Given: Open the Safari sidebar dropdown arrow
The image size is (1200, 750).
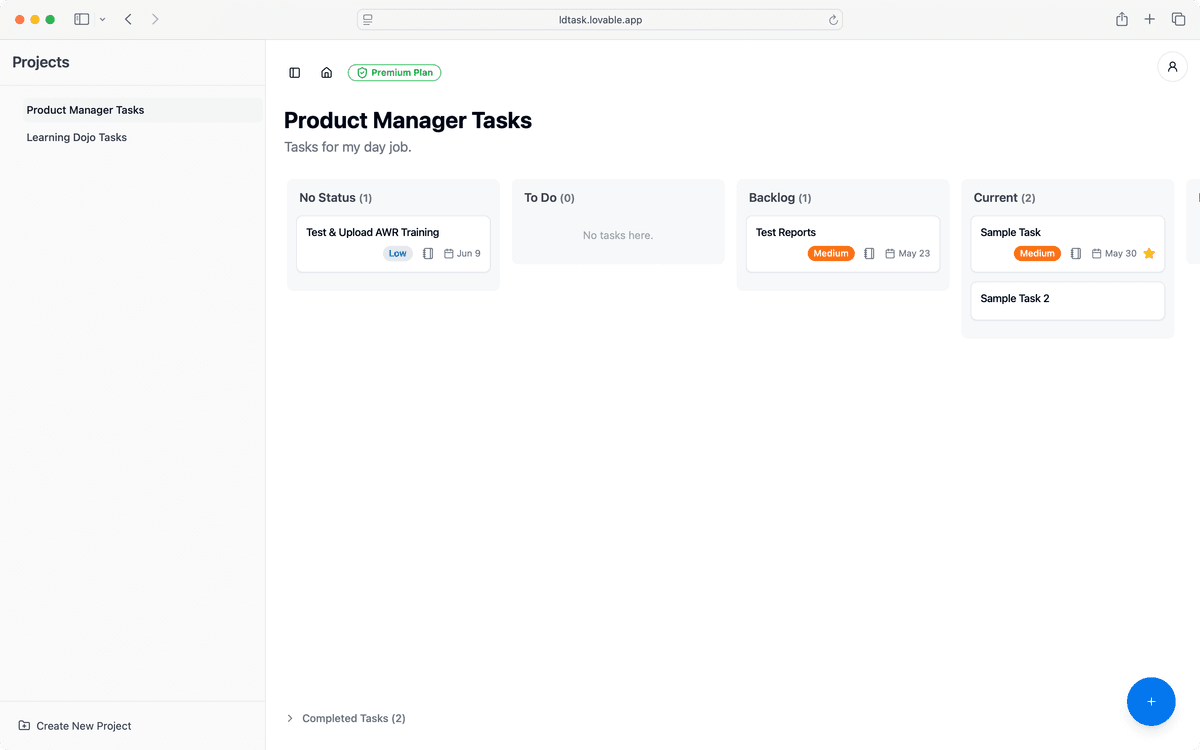Looking at the screenshot, I should (102, 19).
